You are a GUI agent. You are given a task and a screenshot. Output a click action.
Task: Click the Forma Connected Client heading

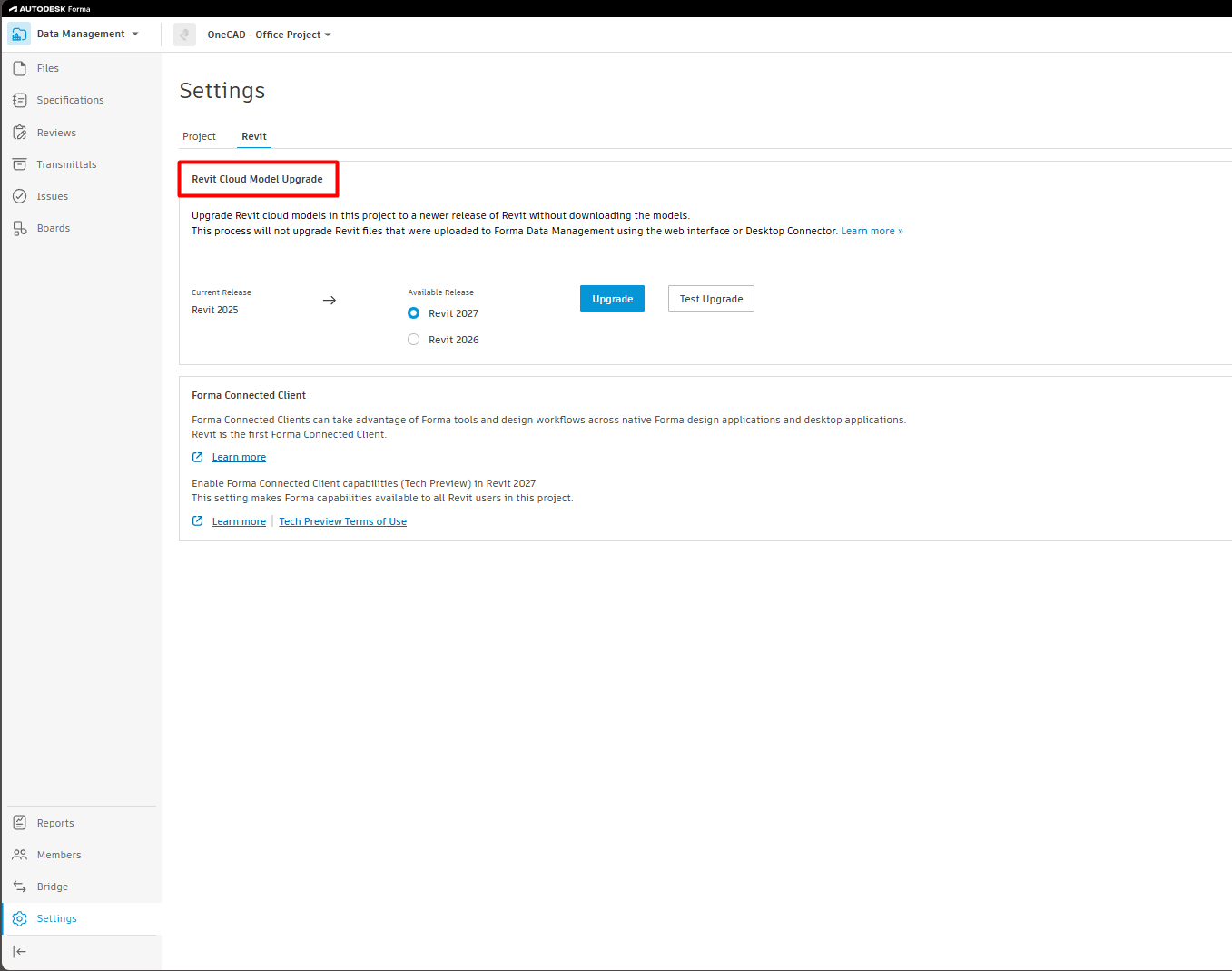(x=249, y=395)
